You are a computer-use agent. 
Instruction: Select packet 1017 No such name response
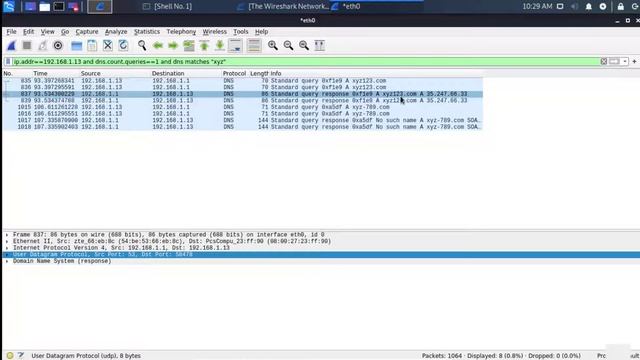[243, 120]
